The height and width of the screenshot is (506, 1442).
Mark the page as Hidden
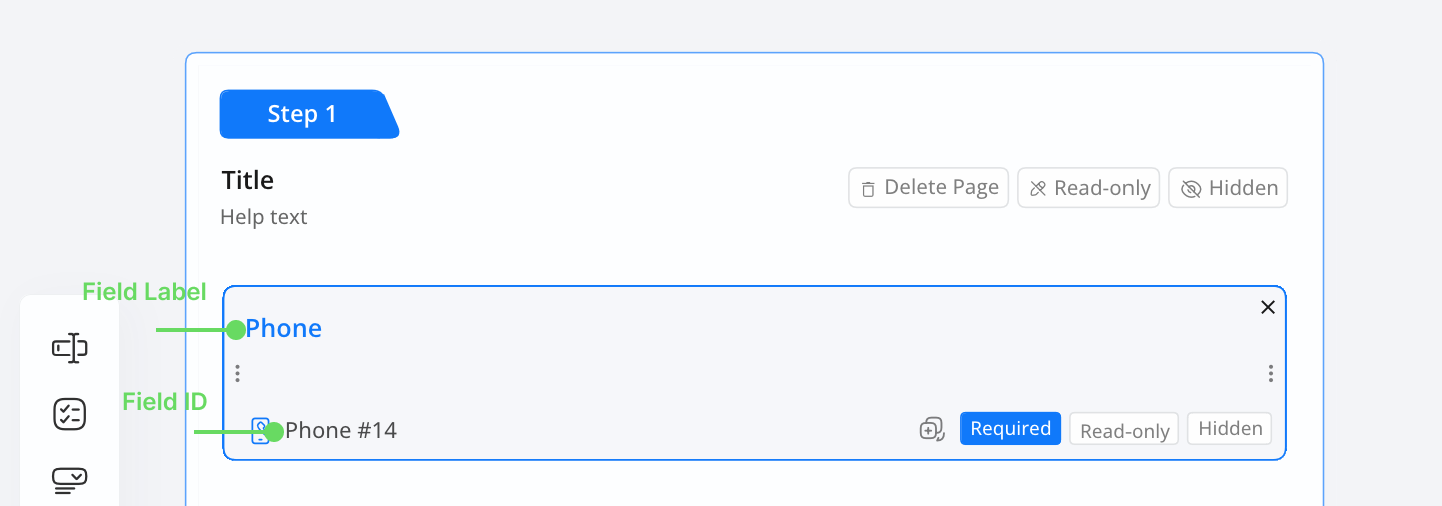pyautogui.click(x=1228, y=188)
